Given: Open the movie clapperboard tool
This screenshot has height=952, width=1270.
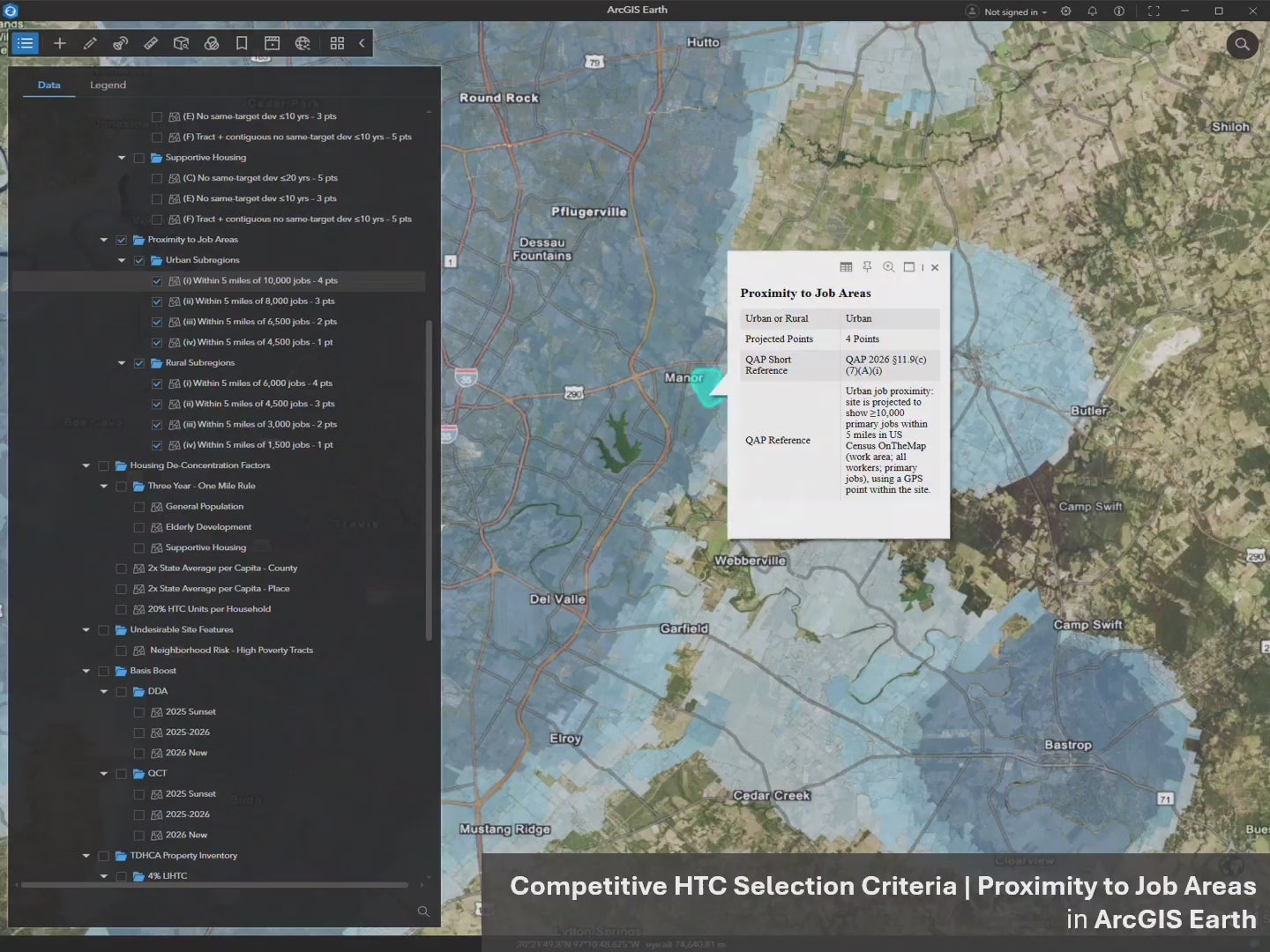Looking at the screenshot, I should point(272,43).
